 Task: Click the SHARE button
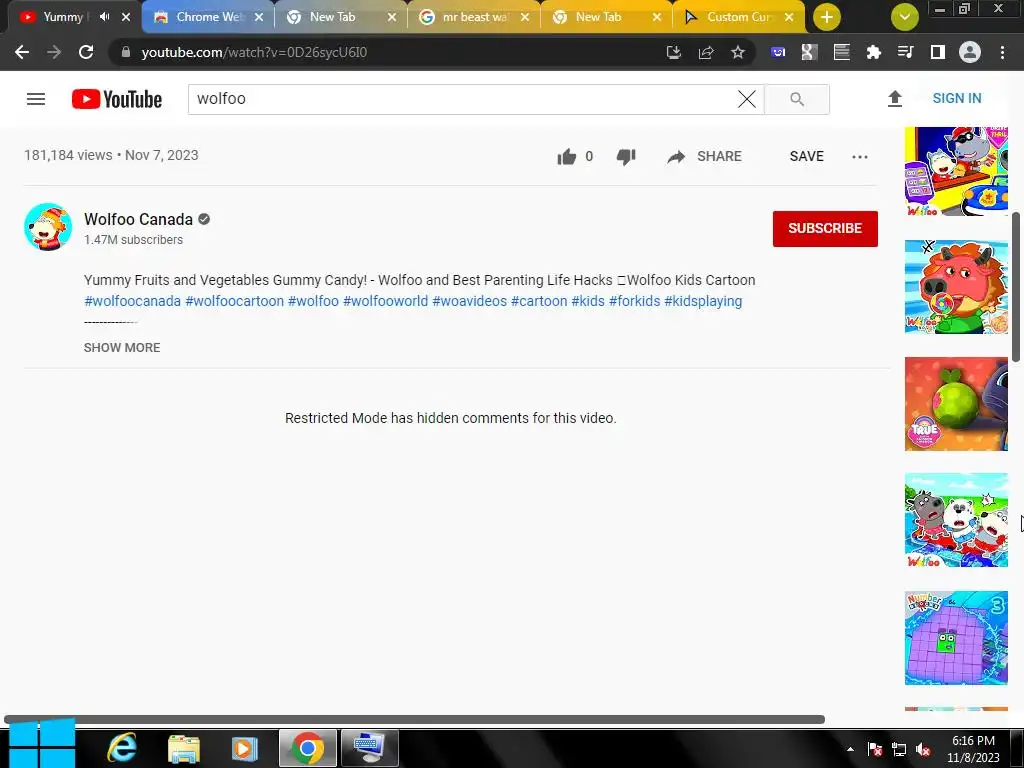tap(704, 157)
